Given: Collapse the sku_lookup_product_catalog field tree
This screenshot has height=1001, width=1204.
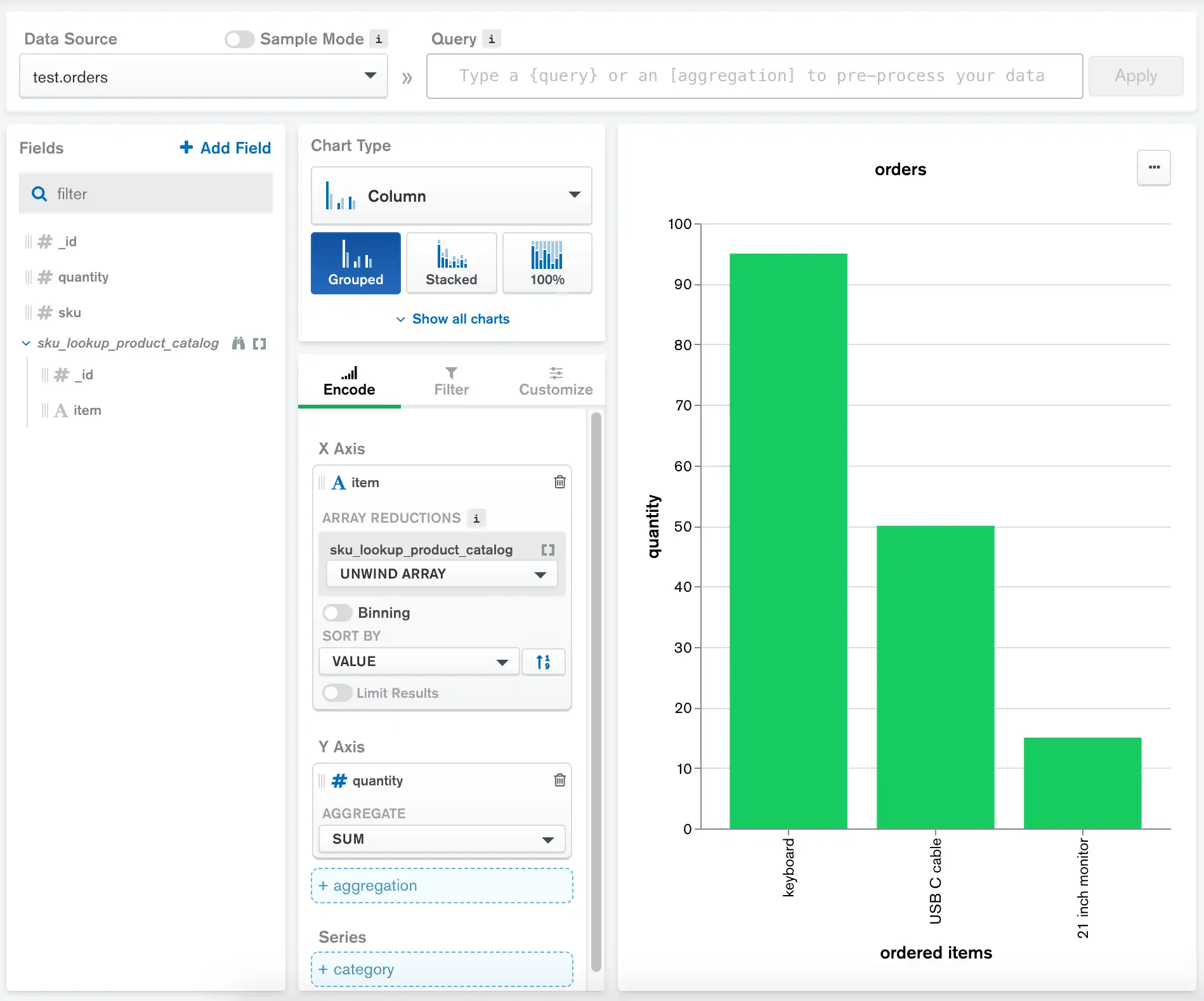Looking at the screenshot, I should 26,343.
